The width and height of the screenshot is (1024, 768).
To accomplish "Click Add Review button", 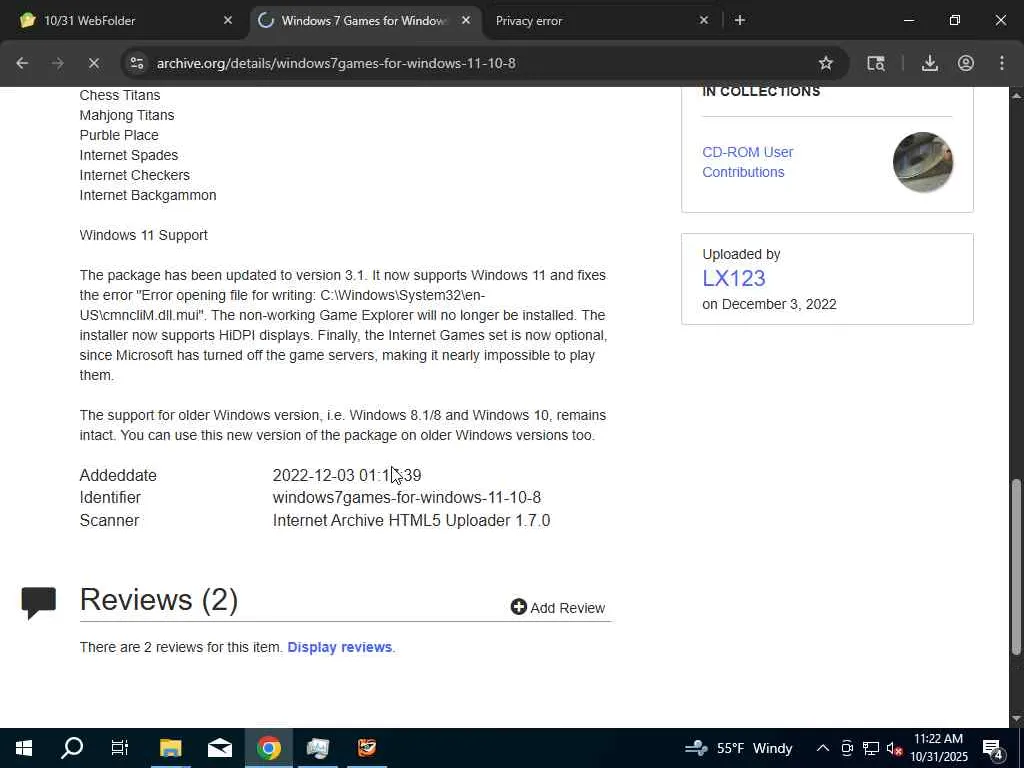I will [558, 607].
